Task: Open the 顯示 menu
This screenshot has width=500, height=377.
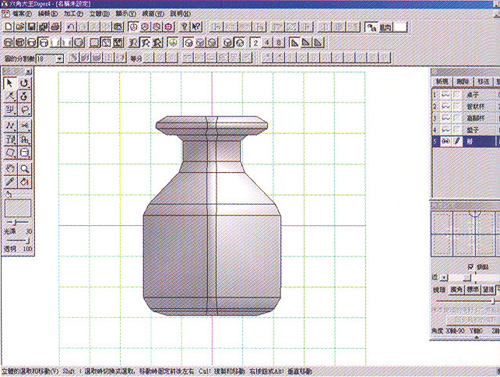Action: tap(126, 14)
